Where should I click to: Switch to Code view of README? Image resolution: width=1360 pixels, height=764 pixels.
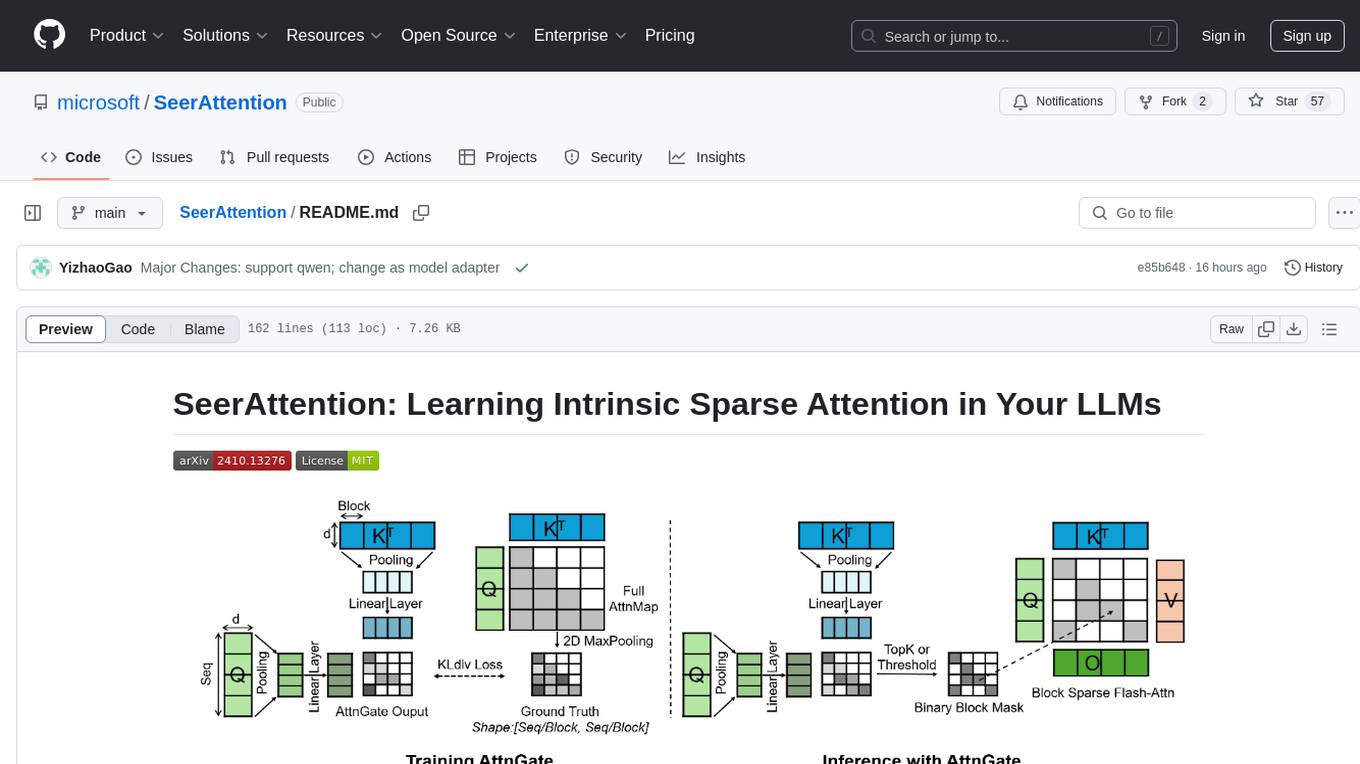click(138, 329)
